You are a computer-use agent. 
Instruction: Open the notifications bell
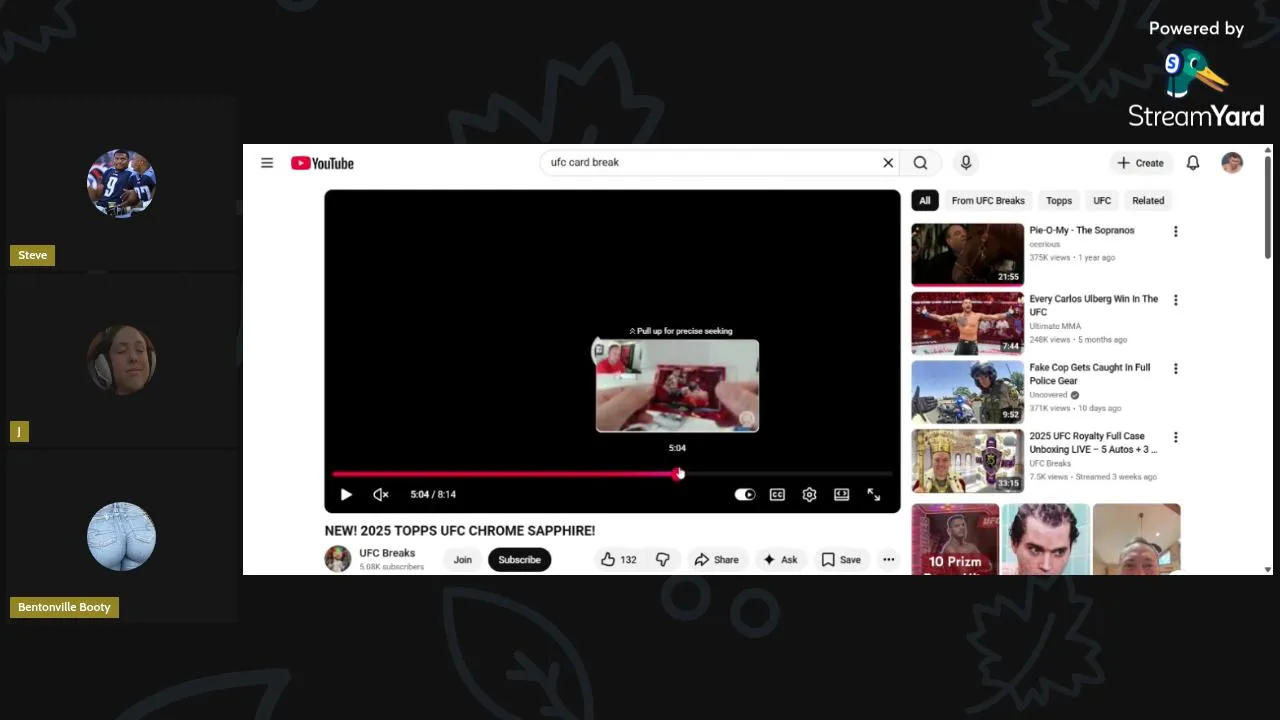click(1193, 163)
